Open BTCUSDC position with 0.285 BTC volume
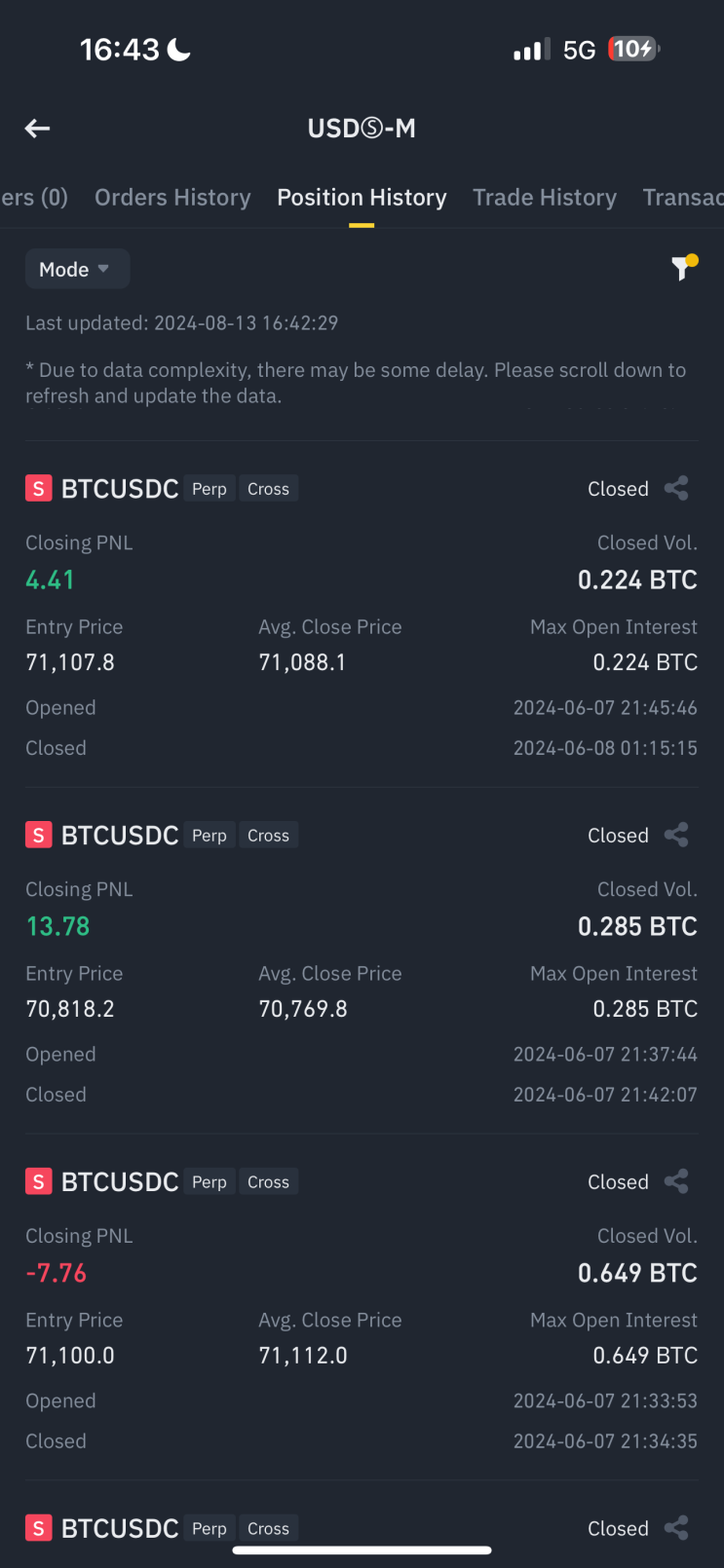The width and height of the screenshot is (724, 1568). 120,836
